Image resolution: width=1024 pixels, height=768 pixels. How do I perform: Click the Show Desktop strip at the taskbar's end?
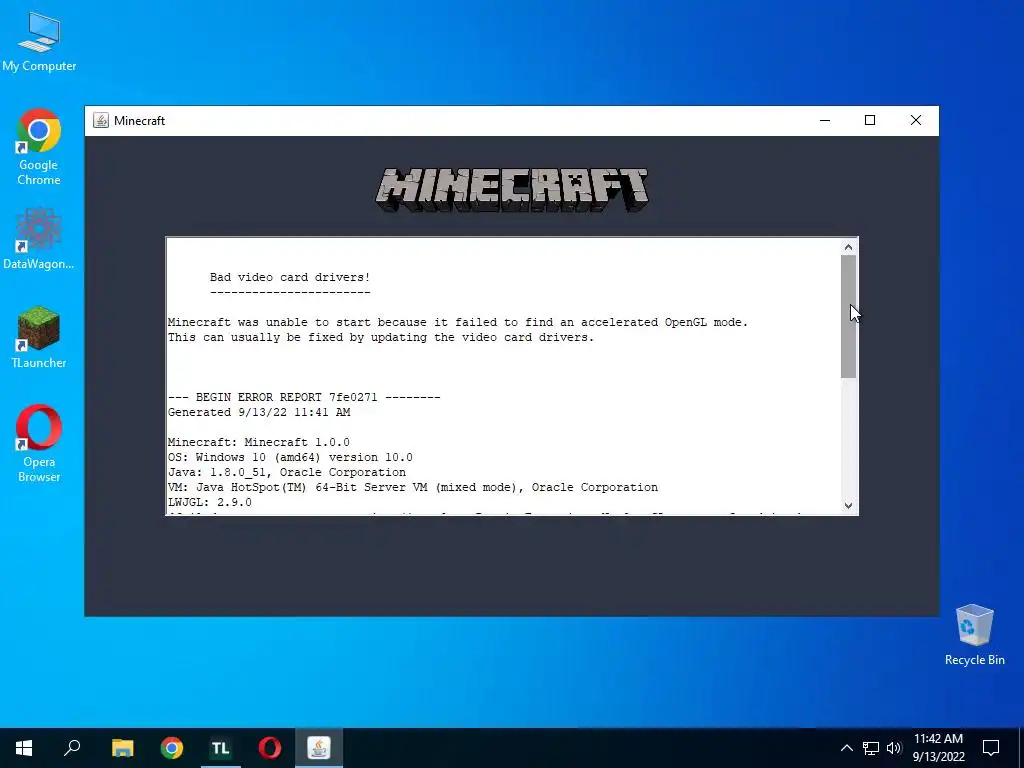pyautogui.click(x=1021, y=748)
